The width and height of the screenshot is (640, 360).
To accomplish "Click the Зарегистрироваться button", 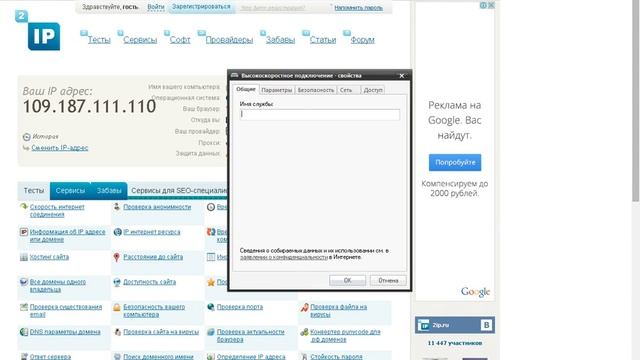I will pyautogui.click(x=201, y=7).
